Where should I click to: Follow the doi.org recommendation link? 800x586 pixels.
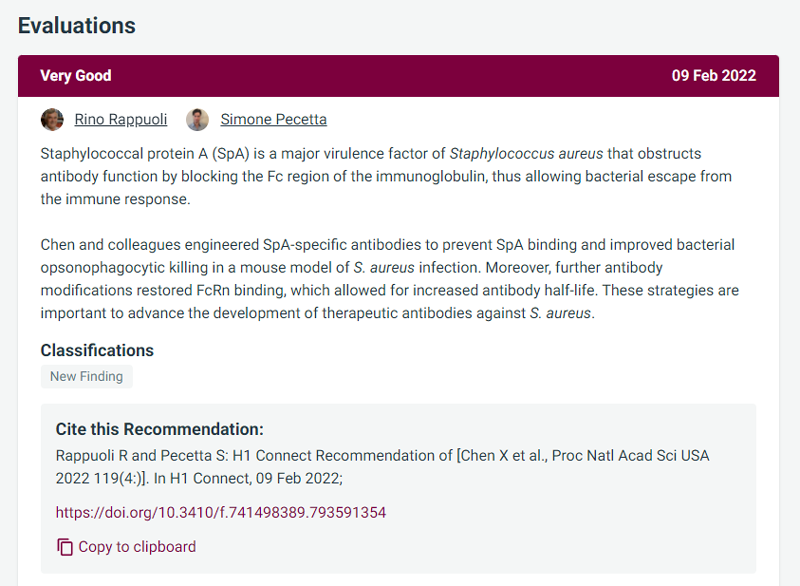click(x=221, y=512)
